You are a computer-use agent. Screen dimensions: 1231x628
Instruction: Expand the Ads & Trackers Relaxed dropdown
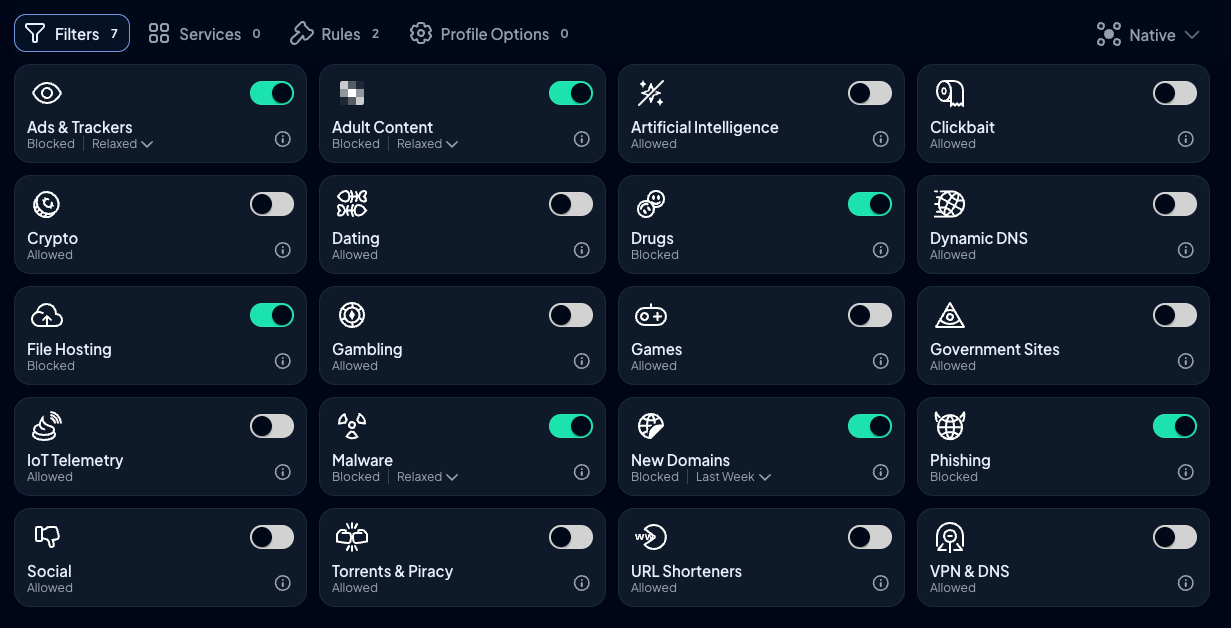123,144
